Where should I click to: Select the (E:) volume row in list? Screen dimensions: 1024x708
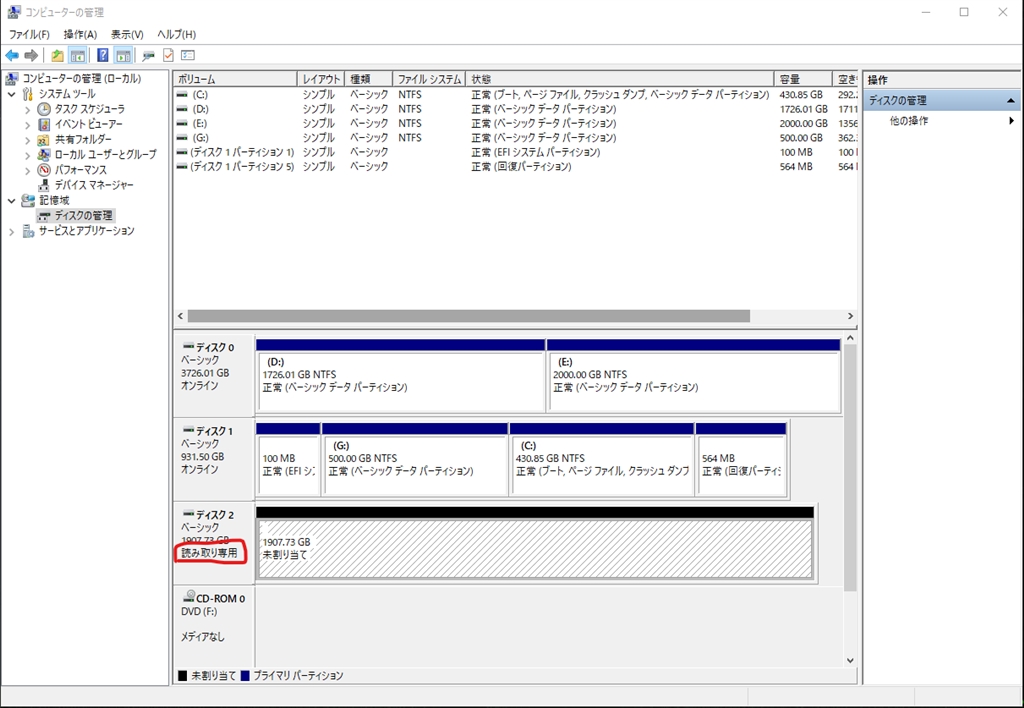point(516,123)
